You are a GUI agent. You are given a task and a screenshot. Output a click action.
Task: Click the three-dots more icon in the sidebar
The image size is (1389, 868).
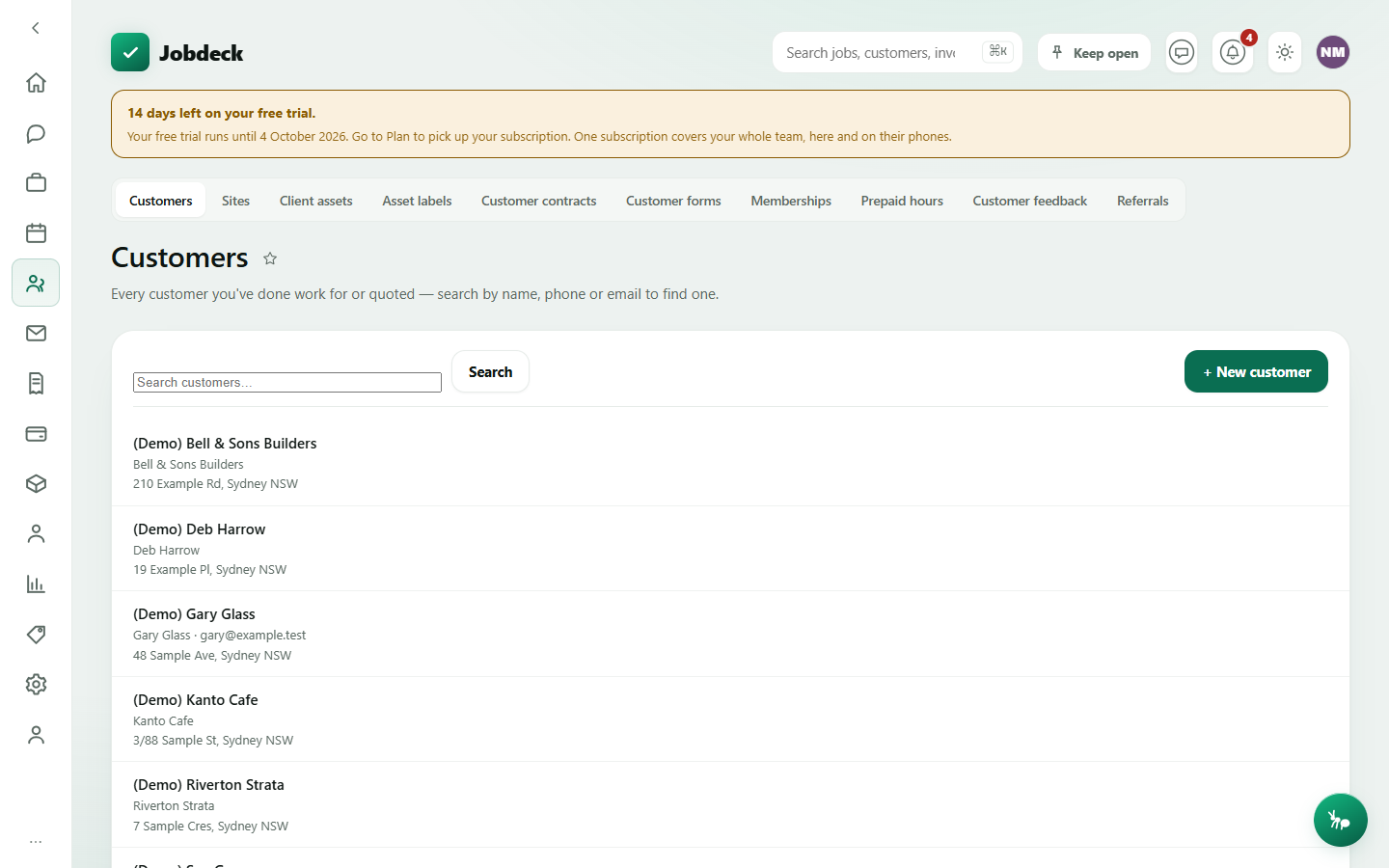coord(36,842)
